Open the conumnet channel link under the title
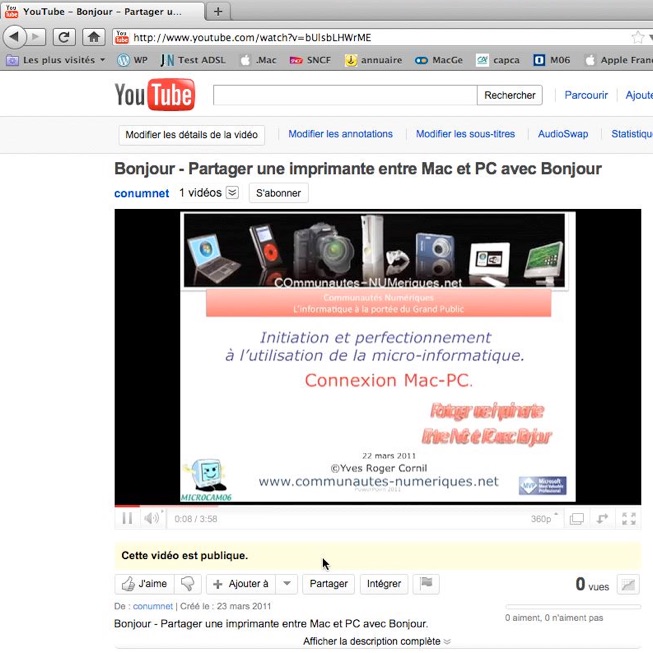The image size is (653, 653). tap(142, 193)
